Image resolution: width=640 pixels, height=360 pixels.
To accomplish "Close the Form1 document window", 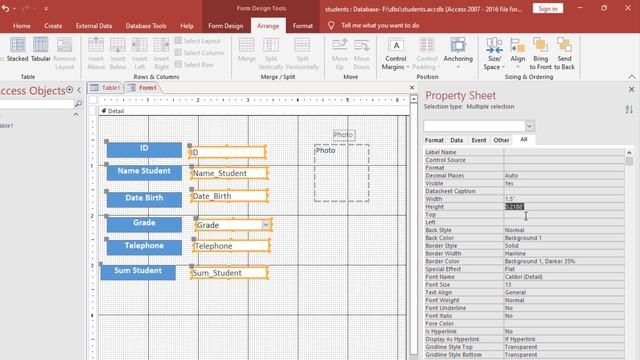I will [412, 87].
